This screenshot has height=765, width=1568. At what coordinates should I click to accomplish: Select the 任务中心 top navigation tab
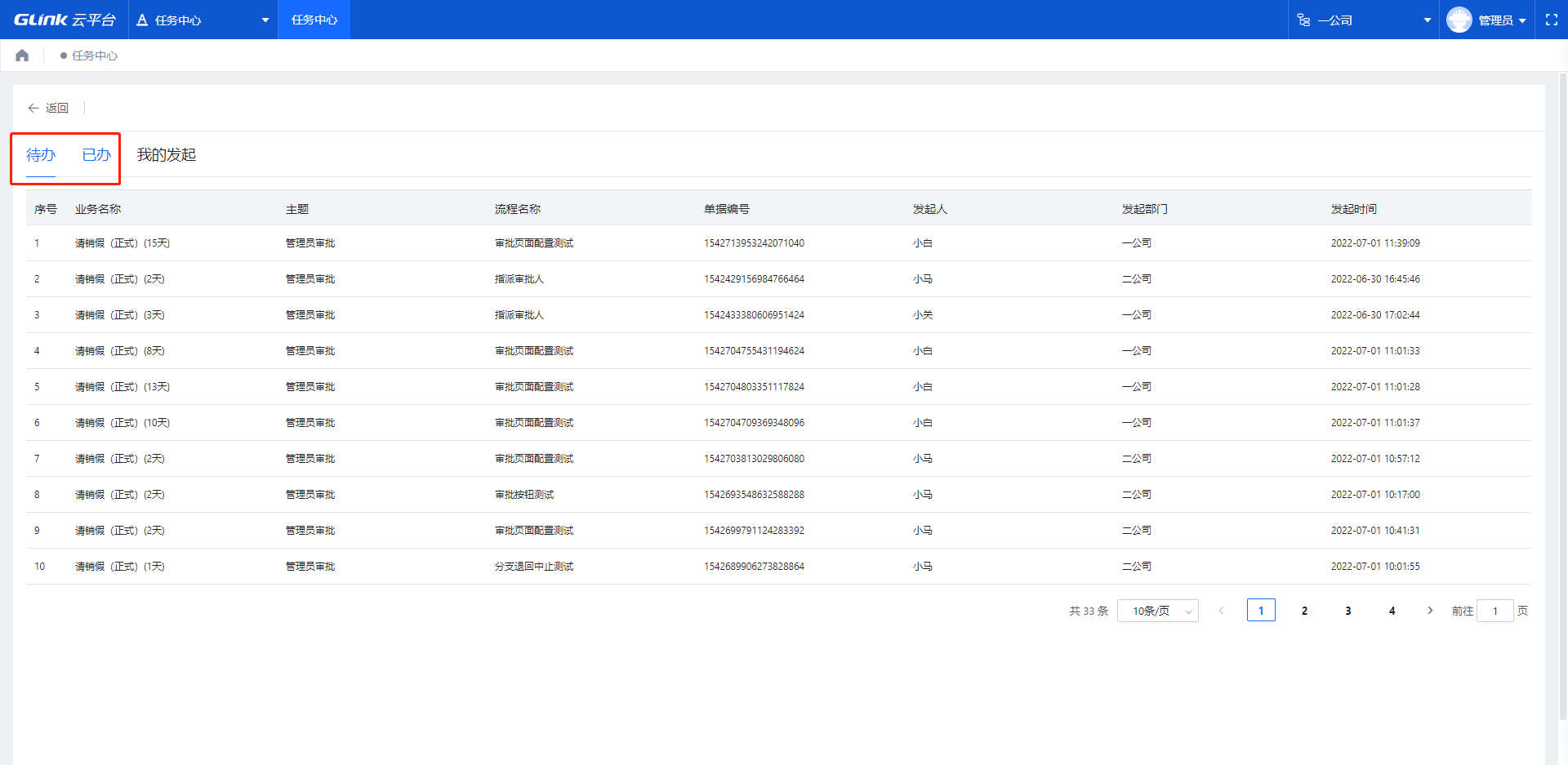coord(314,20)
